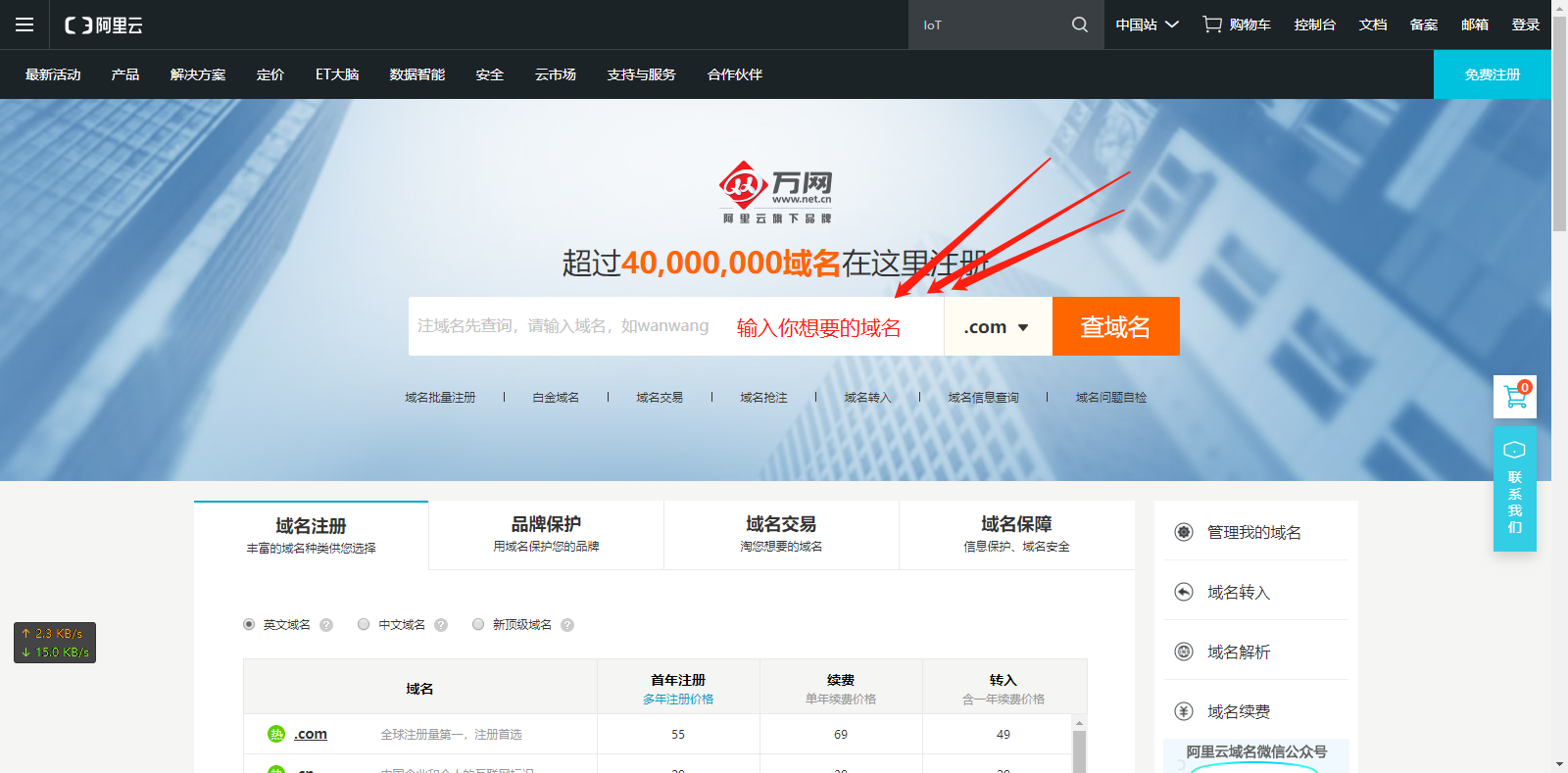Click the hot badge beside .com
This screenshot has height=773, width=1568.
point(276,734)
